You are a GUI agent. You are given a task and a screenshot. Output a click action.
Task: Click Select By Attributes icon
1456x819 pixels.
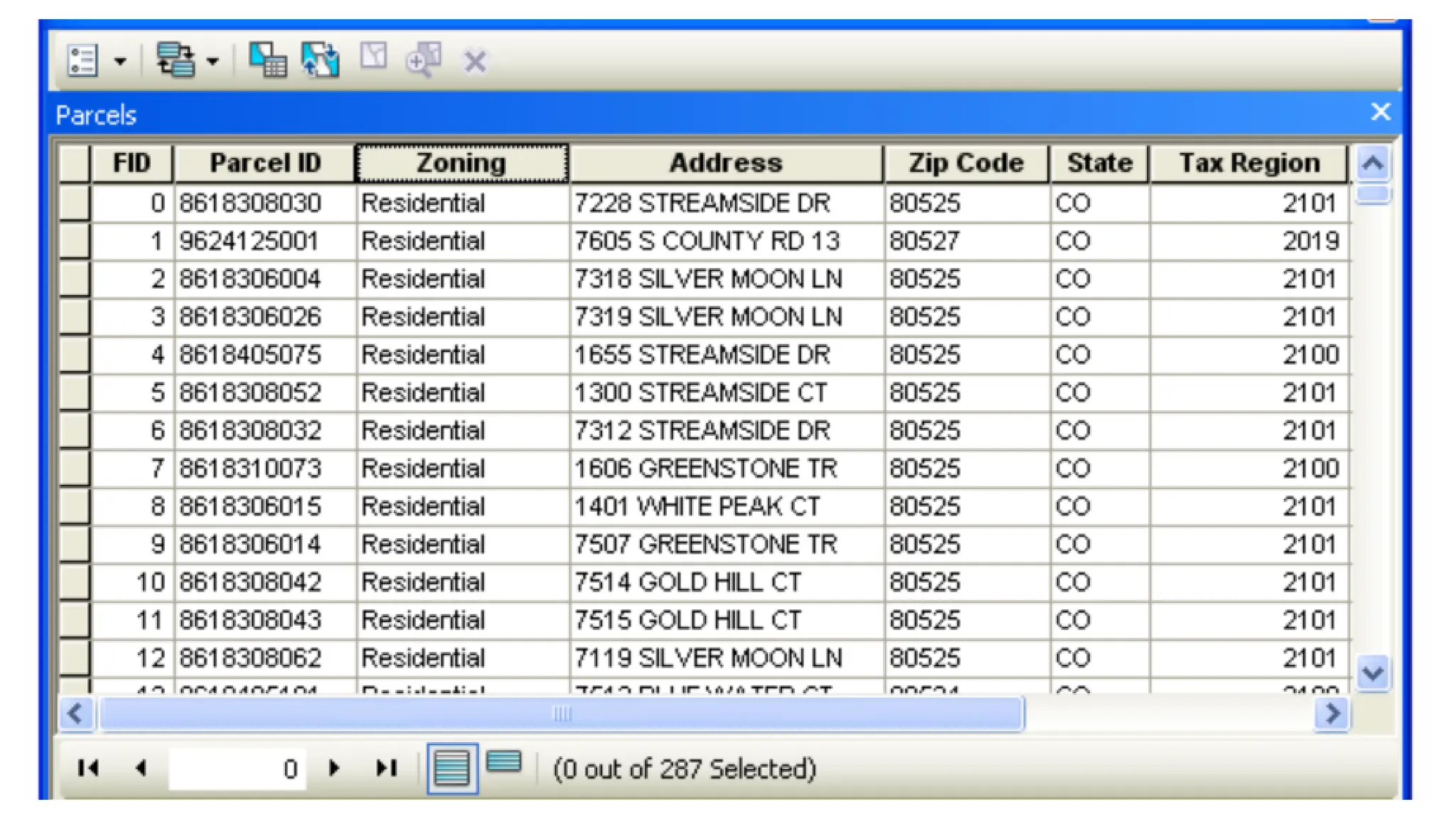pyautogui.click(x=268, y=60)
